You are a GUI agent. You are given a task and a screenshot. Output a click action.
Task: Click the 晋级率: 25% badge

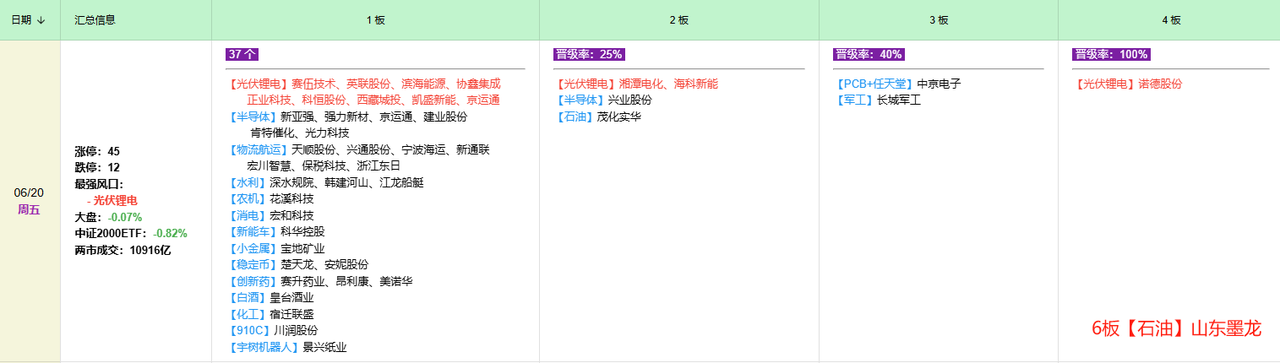(588, 54)
